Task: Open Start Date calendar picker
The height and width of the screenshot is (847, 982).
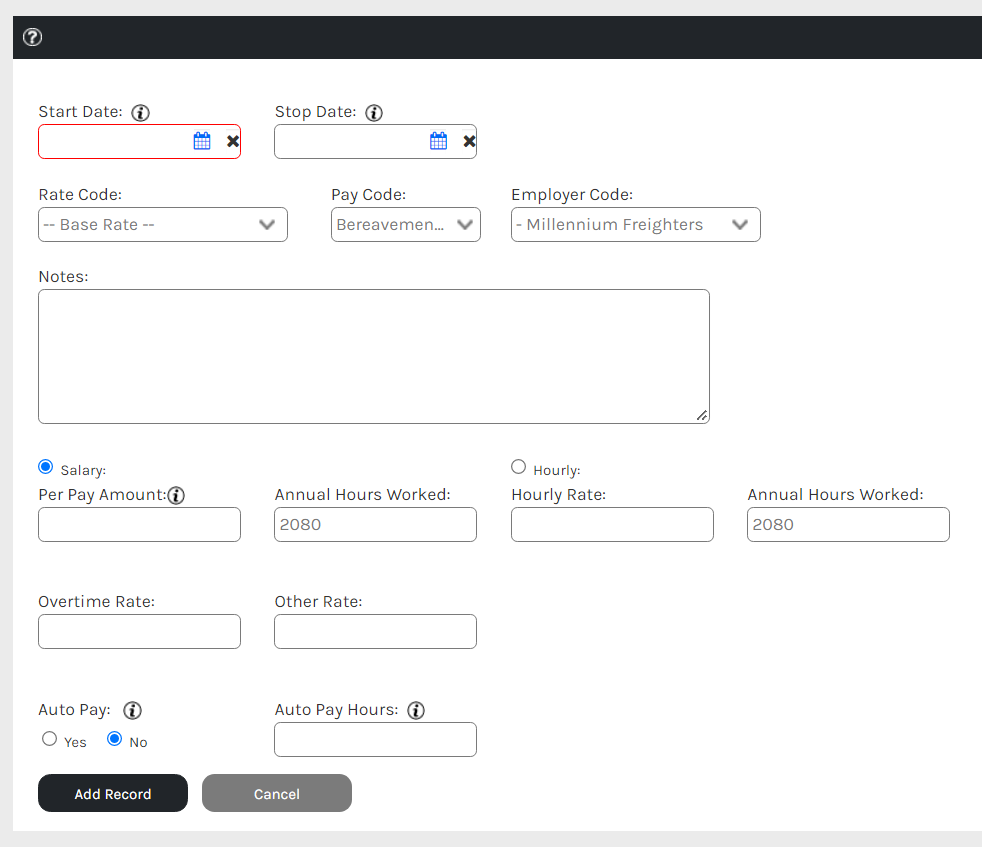Action: [202, 141]
